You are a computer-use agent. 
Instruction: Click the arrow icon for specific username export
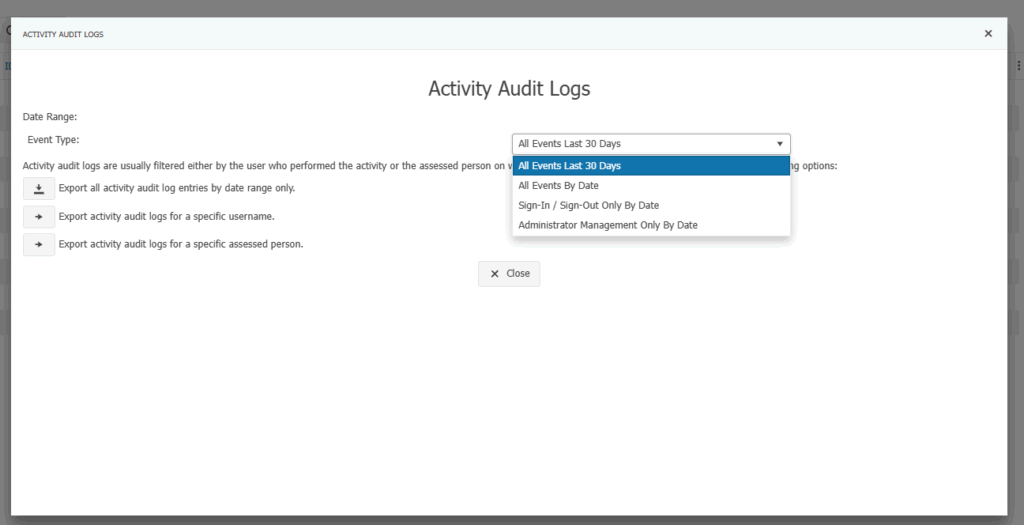[39, 216]
